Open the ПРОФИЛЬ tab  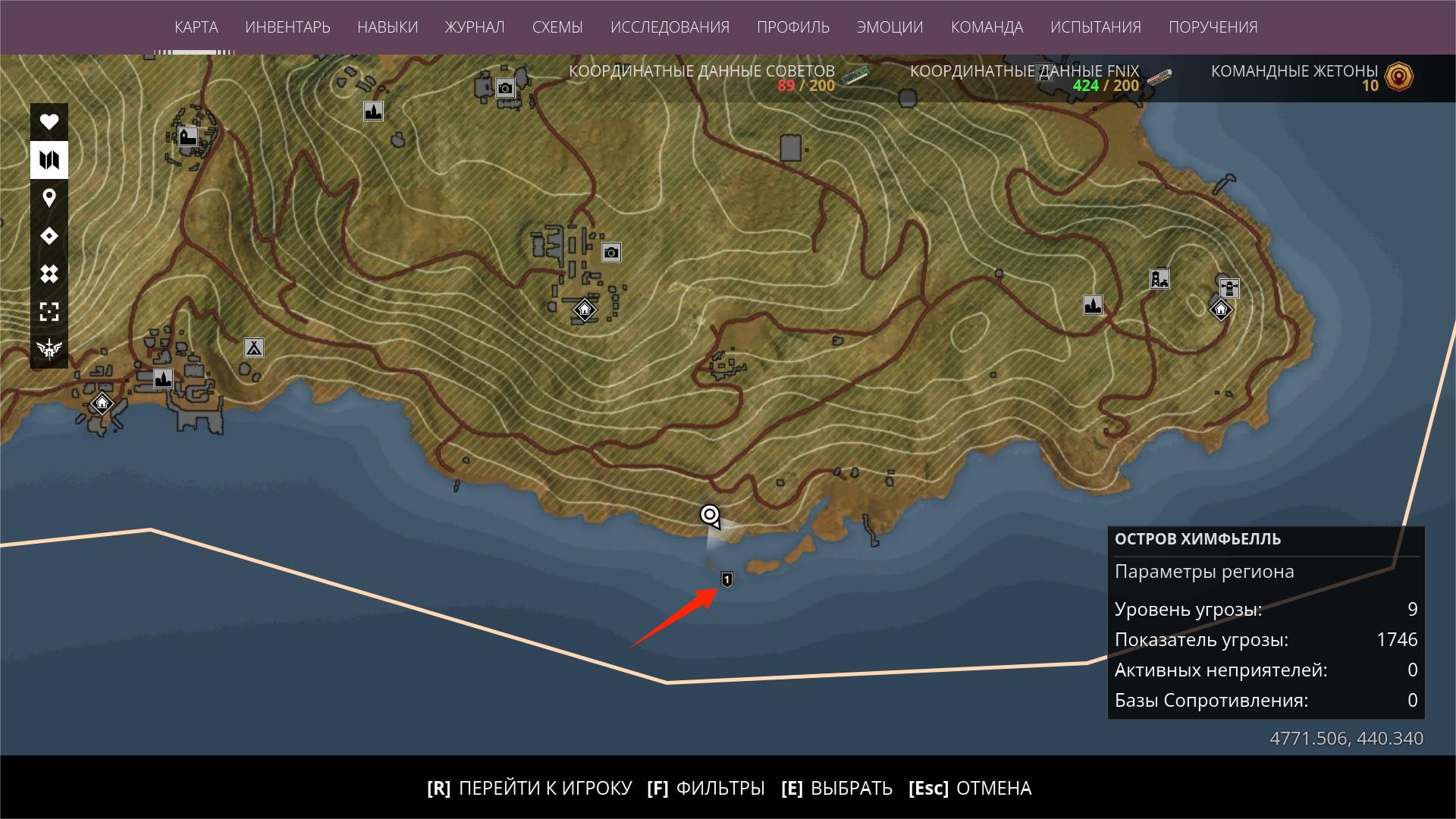pos(793,27)
